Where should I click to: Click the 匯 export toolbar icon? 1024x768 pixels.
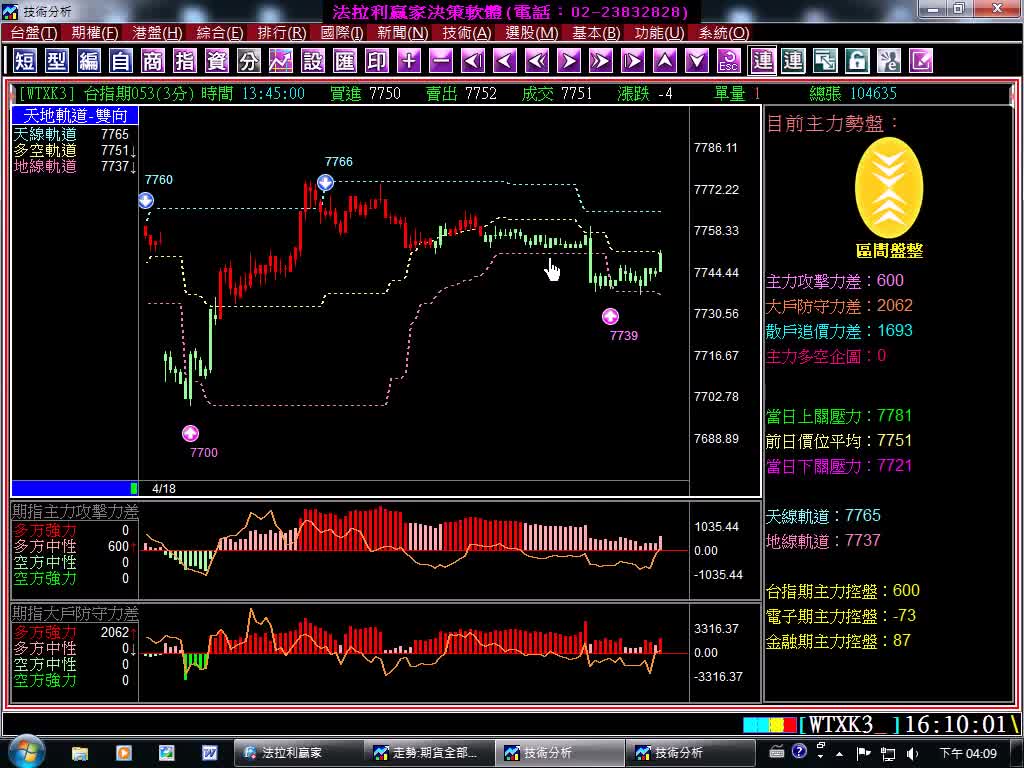345,61
